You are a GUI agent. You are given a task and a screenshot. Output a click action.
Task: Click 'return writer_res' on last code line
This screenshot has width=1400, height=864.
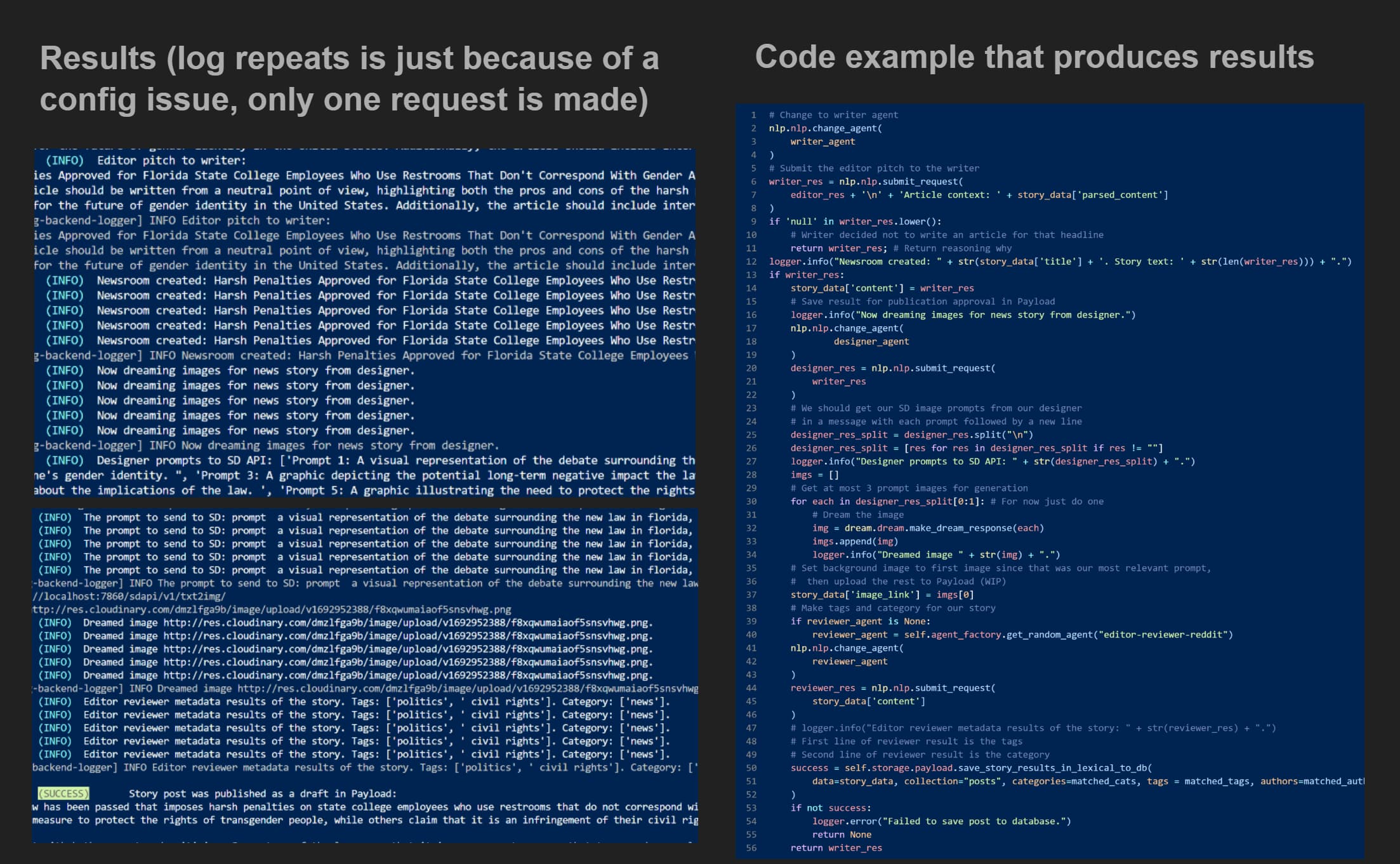click(836, 848)
